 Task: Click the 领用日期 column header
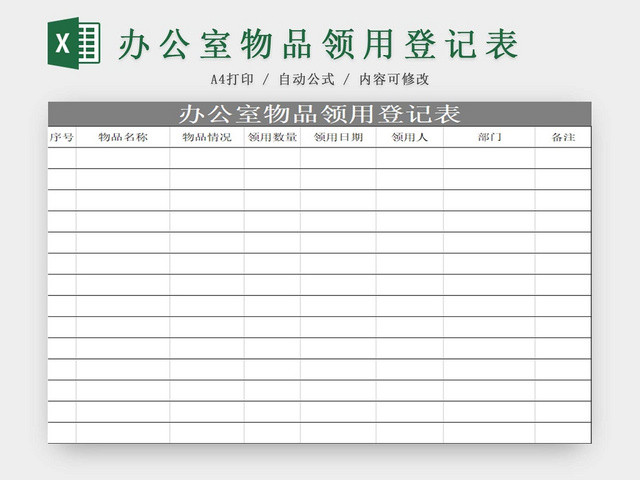[x=338, y=137]
